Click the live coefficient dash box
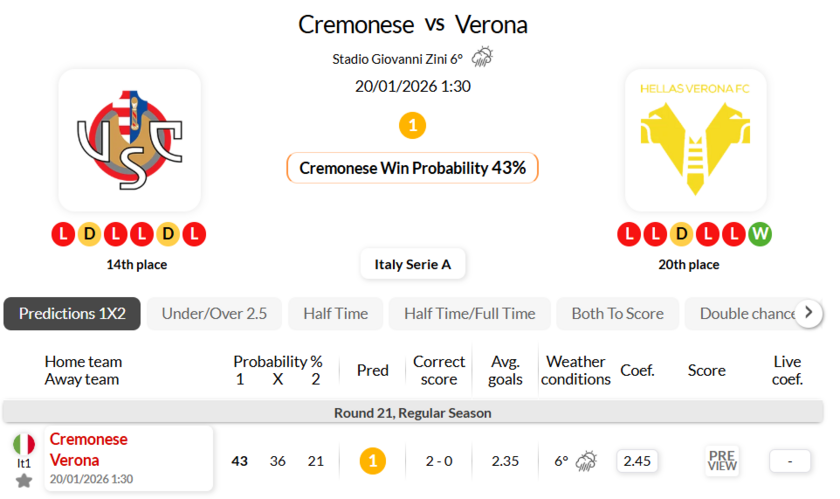The height and width of the screenshot is (499, 840). click(790, 461)
